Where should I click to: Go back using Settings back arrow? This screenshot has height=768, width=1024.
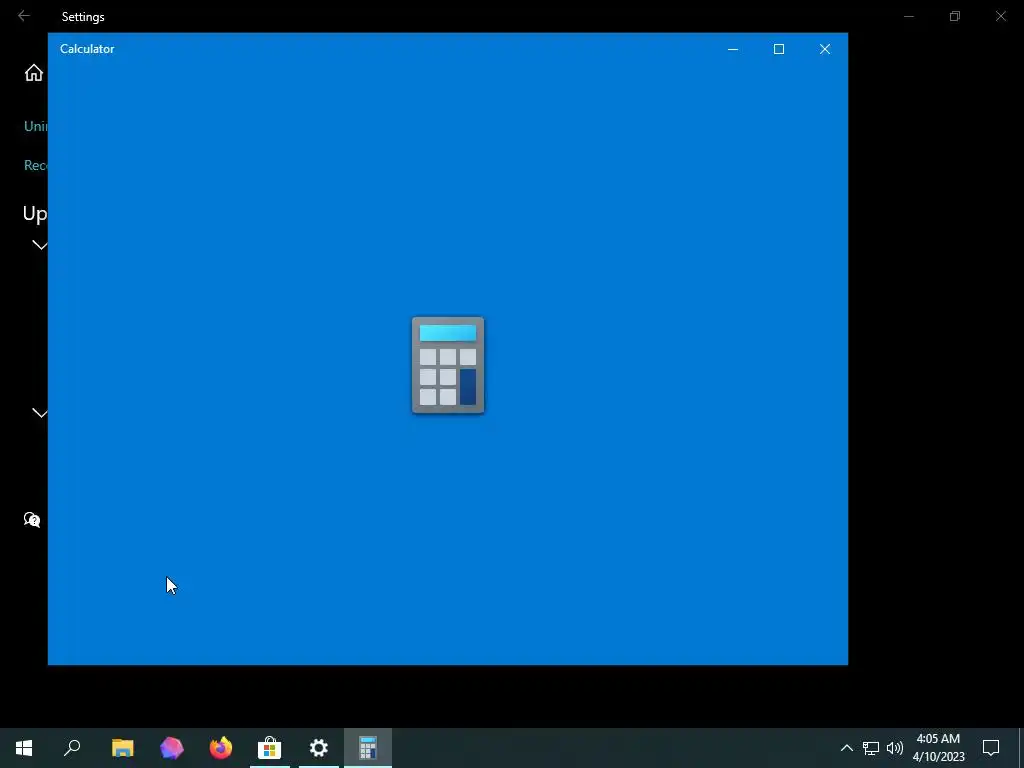pos(24,16)
